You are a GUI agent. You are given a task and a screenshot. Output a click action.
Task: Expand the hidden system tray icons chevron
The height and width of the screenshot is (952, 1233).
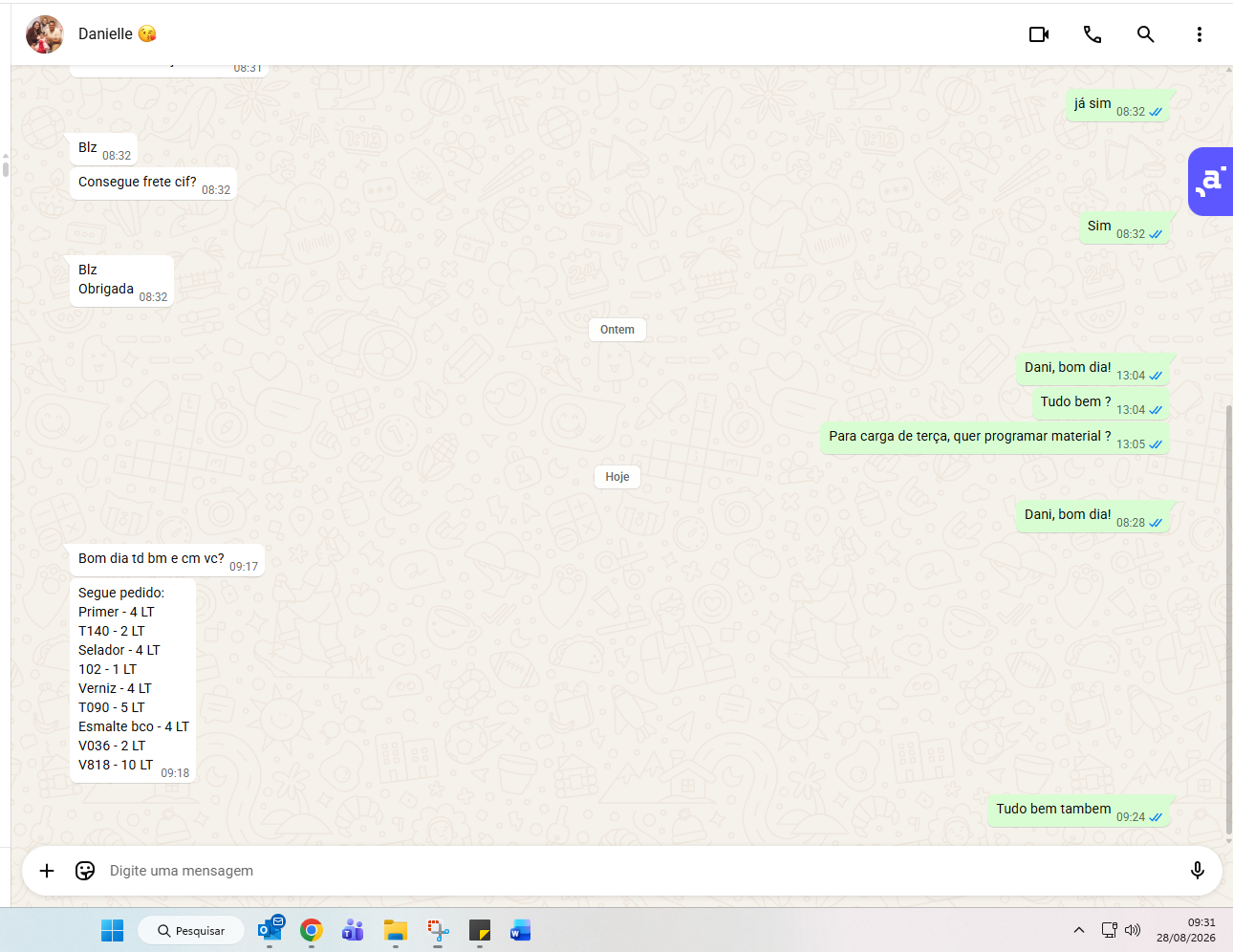1078,930
